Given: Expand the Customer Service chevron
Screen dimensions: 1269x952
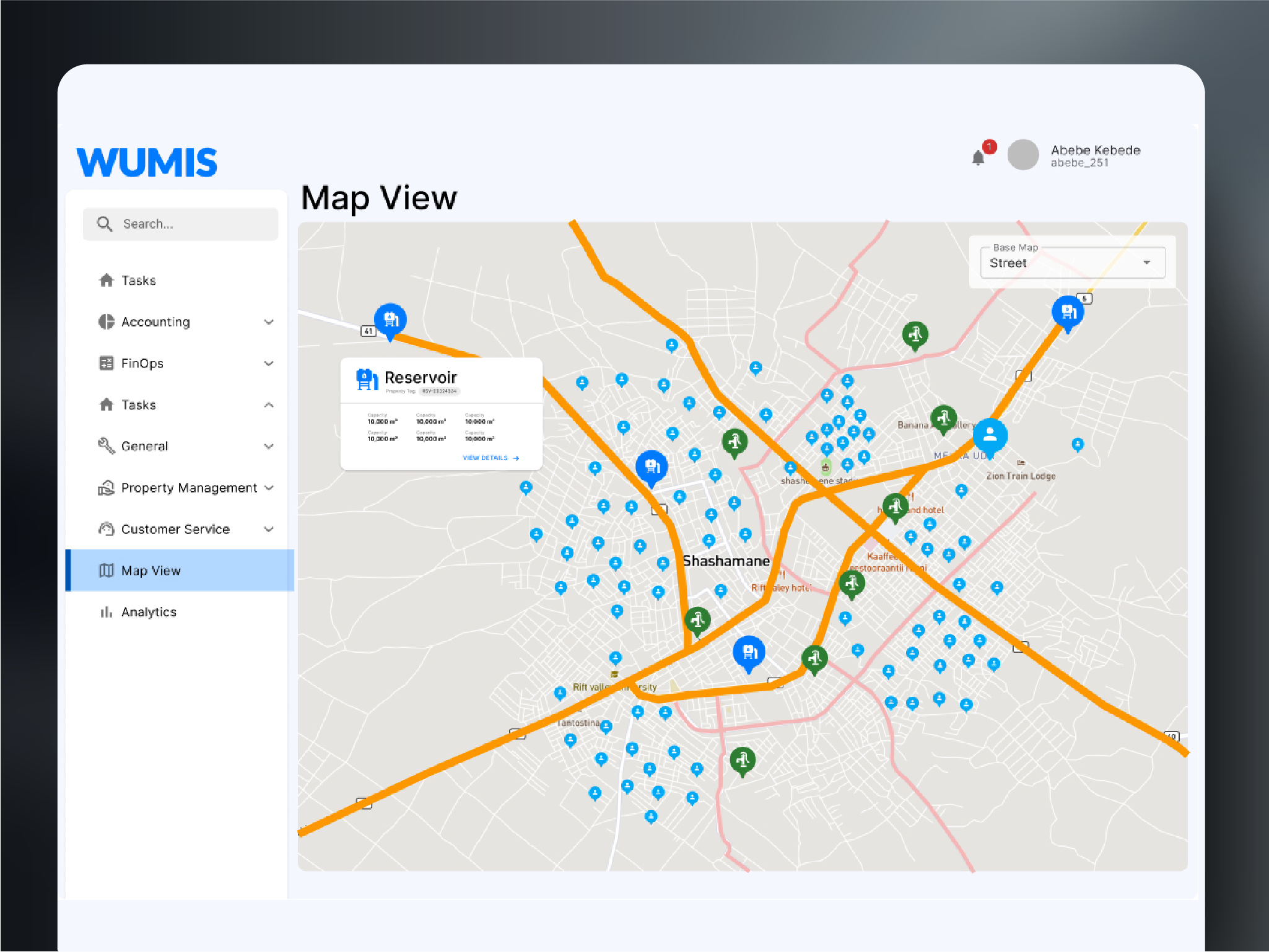Looking at the screenshot, I should (x=269, y=530).
